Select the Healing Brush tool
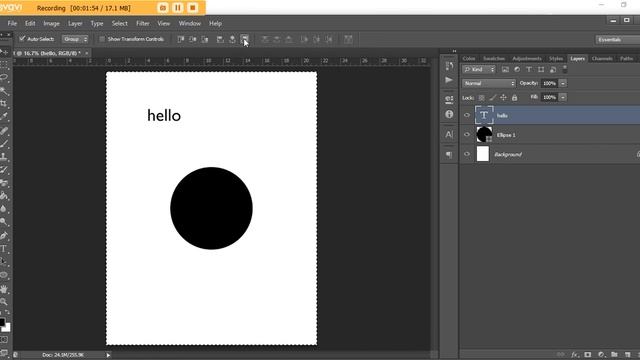 click(x=4, y=131)
